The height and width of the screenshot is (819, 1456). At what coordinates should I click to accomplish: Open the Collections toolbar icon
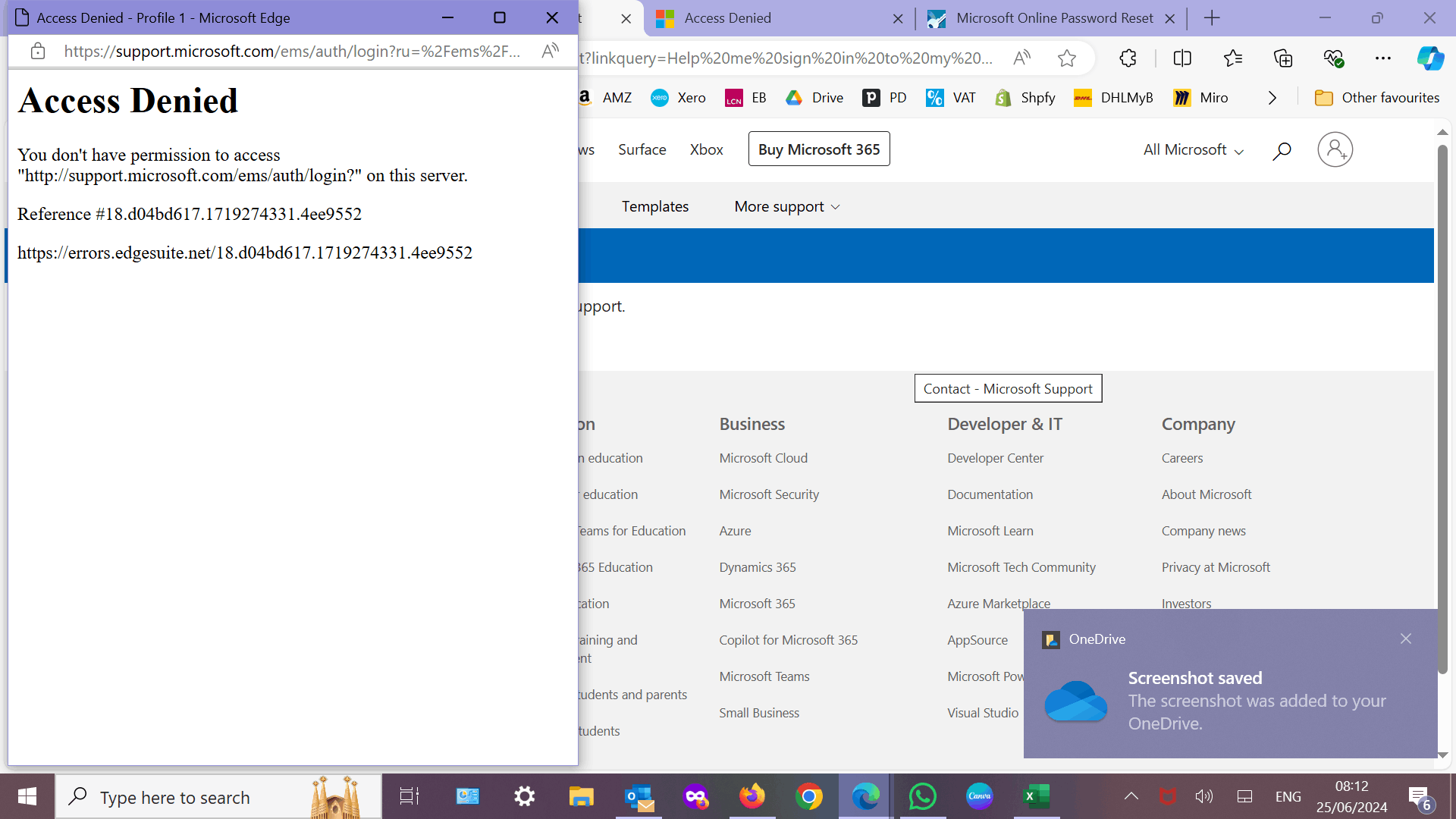click(x=1283, y=58)
